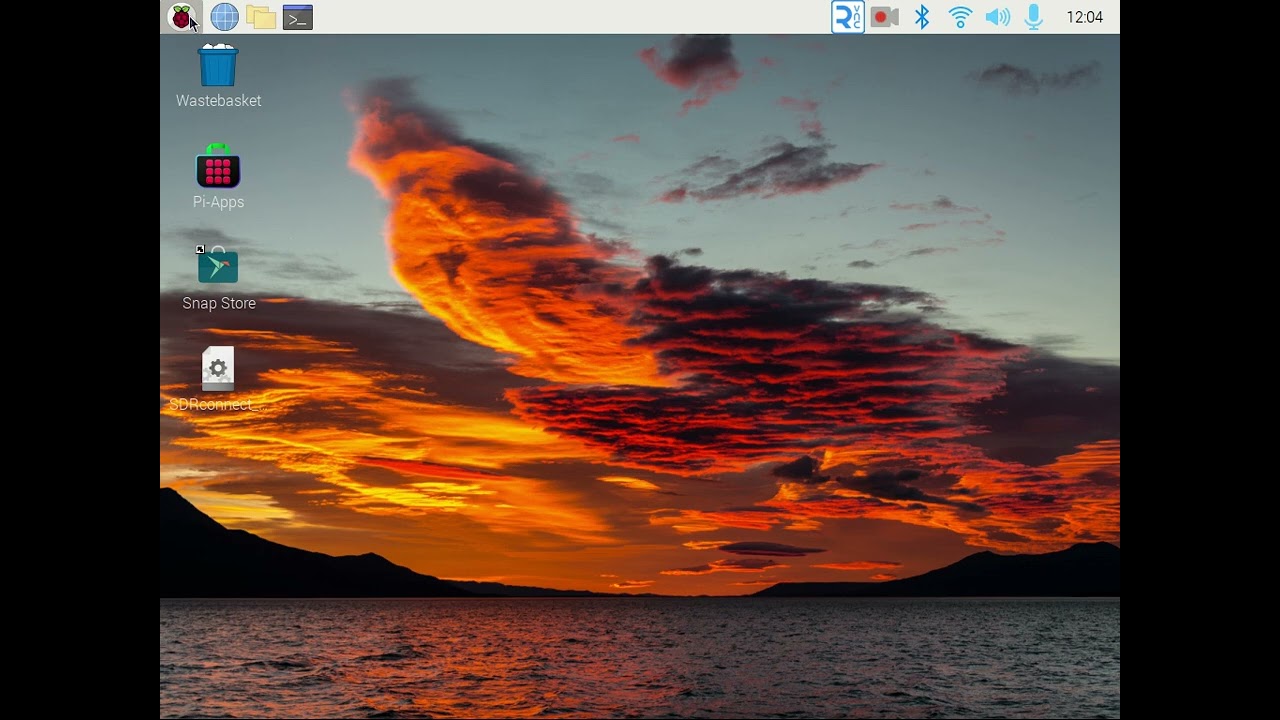The width and height of the screenshot is (1280, 720).
Task: Click the "Wastebasket" text label
Action: tap(218, 101)
